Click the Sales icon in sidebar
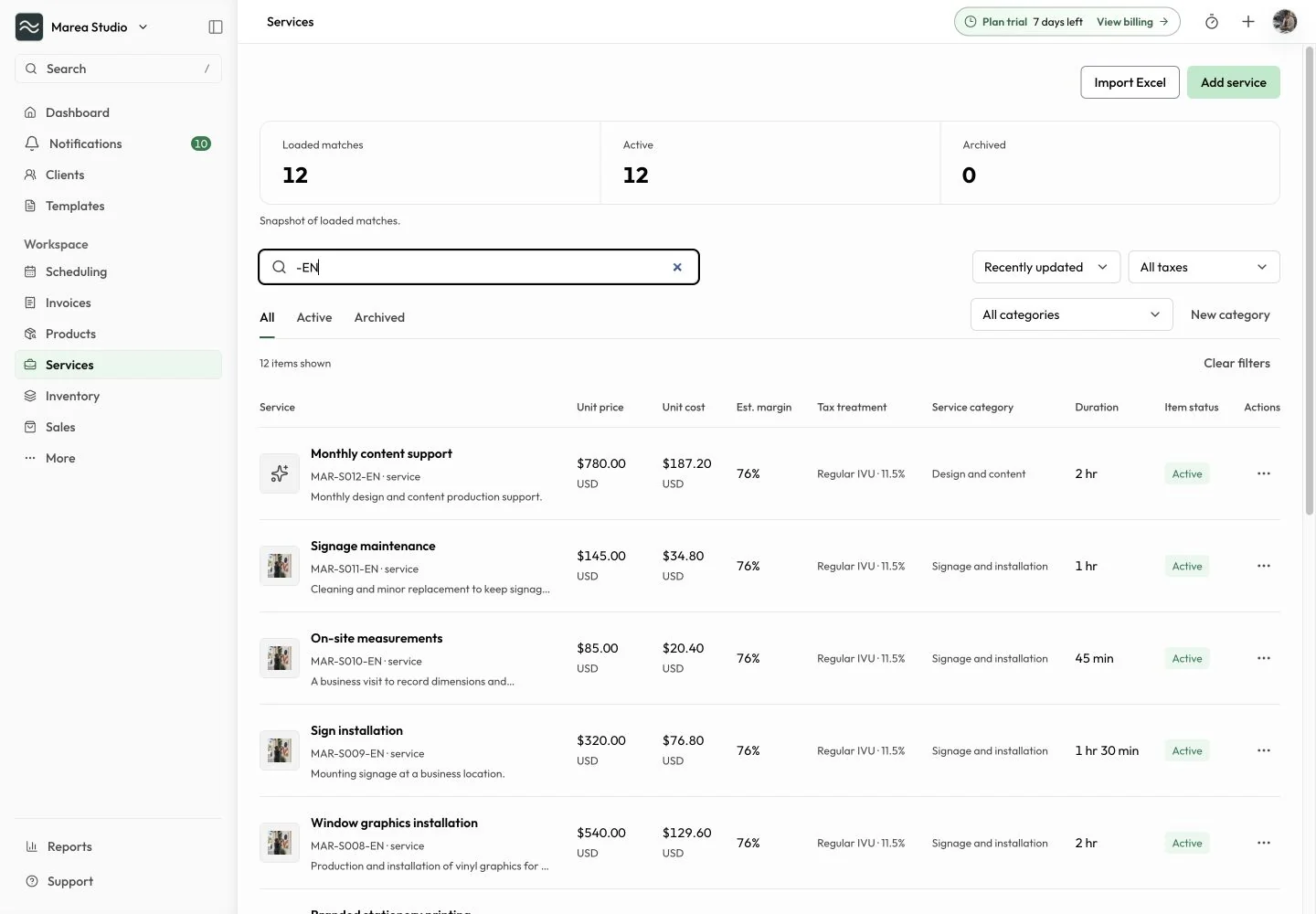 coord(30,427)
